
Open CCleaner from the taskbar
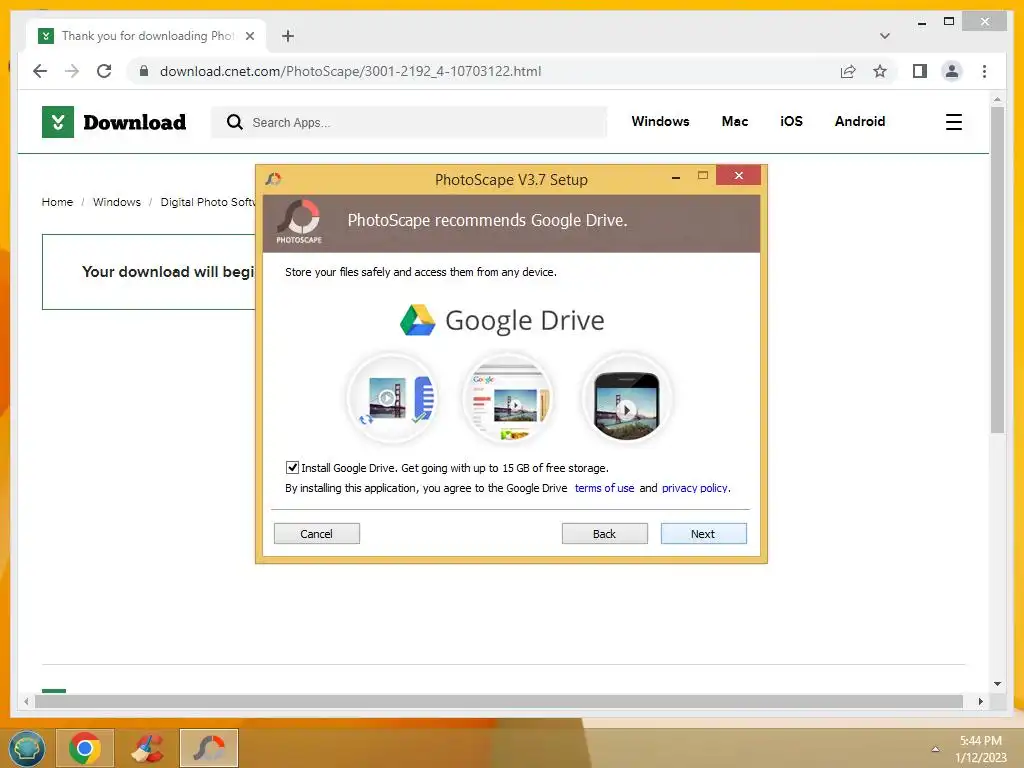[148, 748]
